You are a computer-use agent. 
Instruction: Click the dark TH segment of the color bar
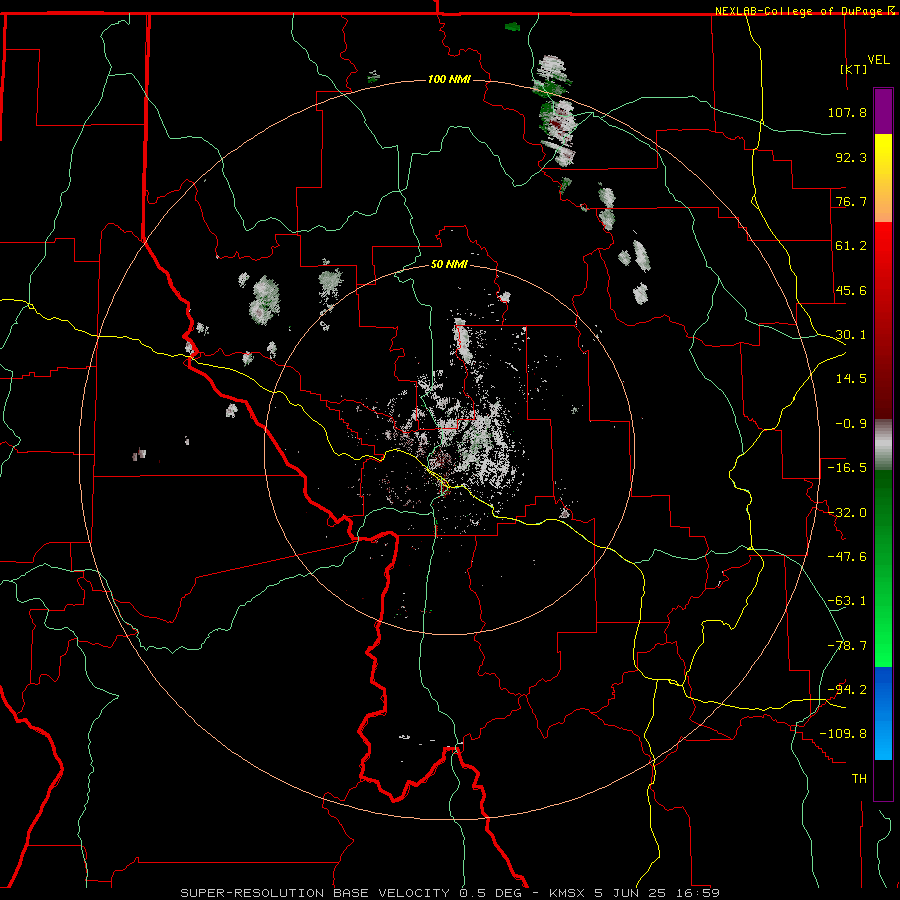[x=883, y=779]
